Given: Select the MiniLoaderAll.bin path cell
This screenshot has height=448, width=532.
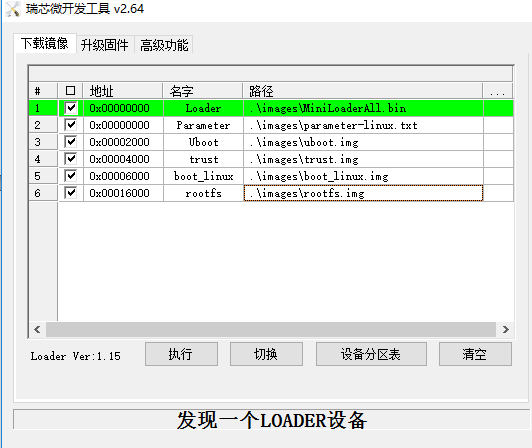Looking at the screenshot, I should pyautogui.click(x=363, y=108).
